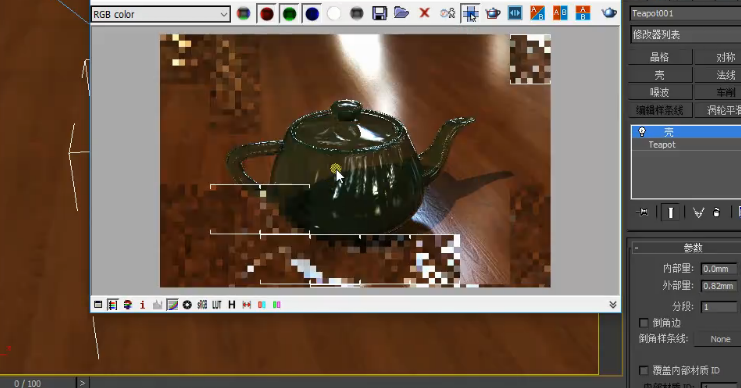Open pixel information red i icon

pyautogui.click(x=142, y=305)
